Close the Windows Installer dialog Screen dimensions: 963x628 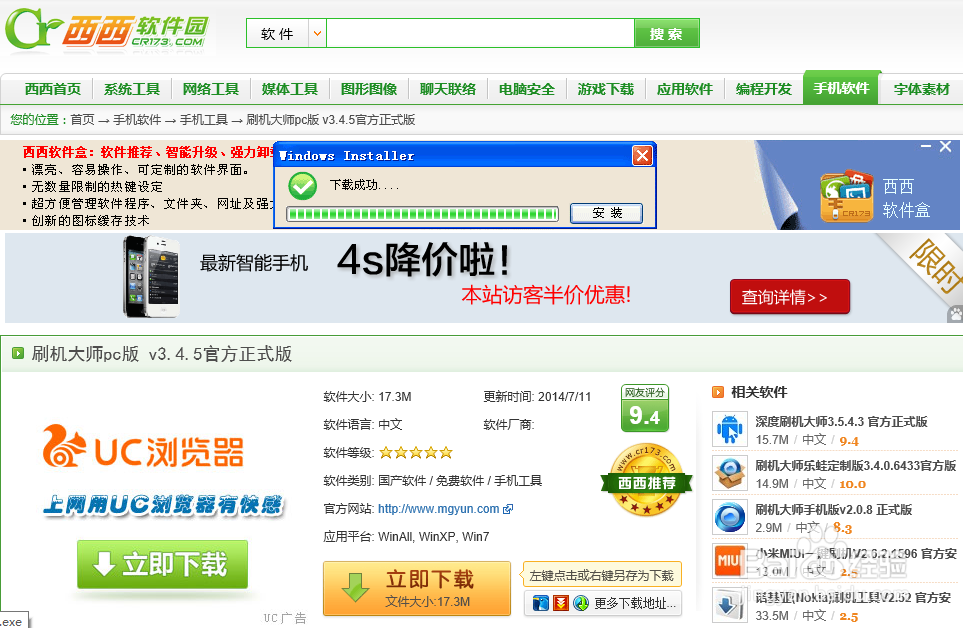pos(642,155)
